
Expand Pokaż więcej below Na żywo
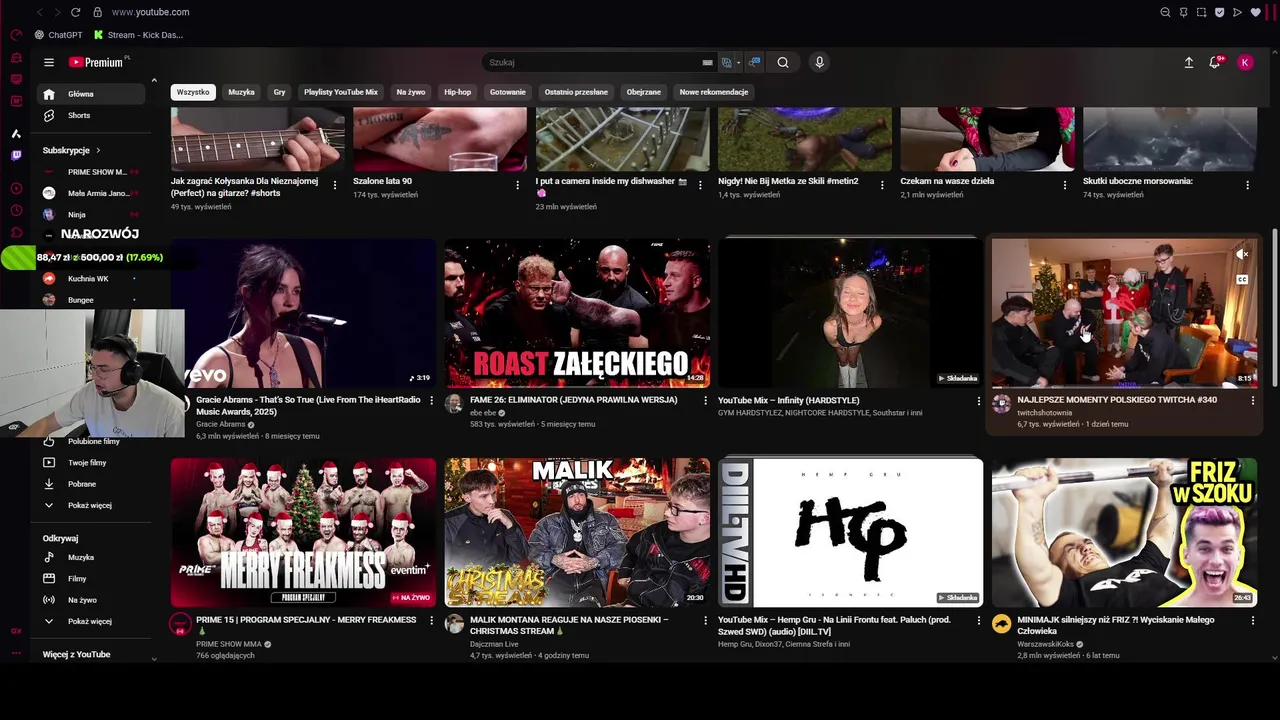[93, 622]
